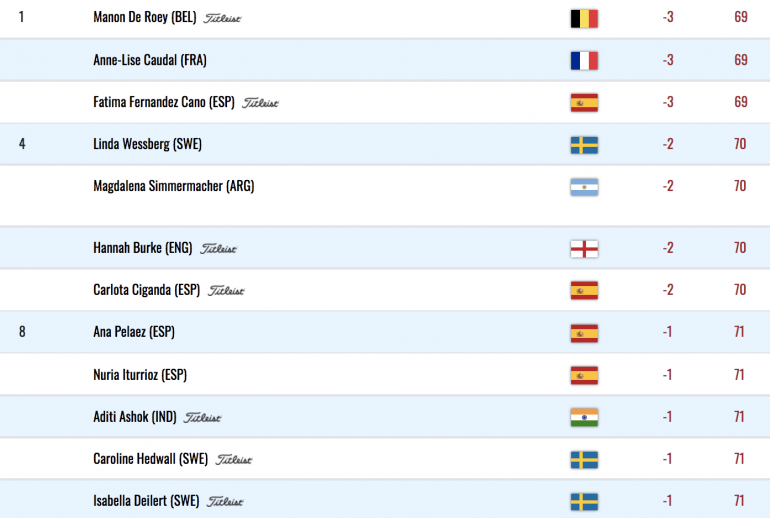
Task: Open Anne-Lise Caudal (FRA) player profile
Action: (x=150, y=60)
